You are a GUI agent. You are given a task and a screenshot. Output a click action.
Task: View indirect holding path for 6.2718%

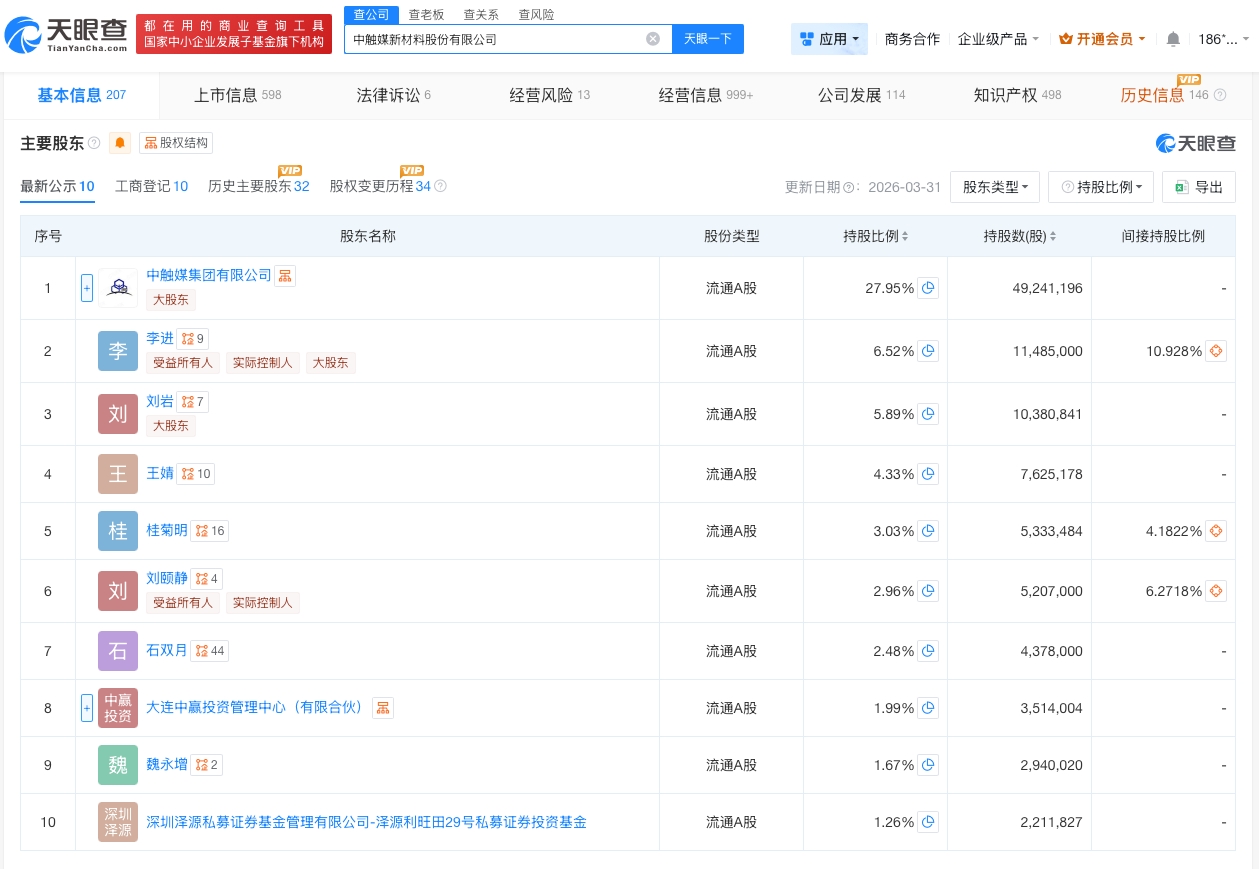coord(1216,591)
